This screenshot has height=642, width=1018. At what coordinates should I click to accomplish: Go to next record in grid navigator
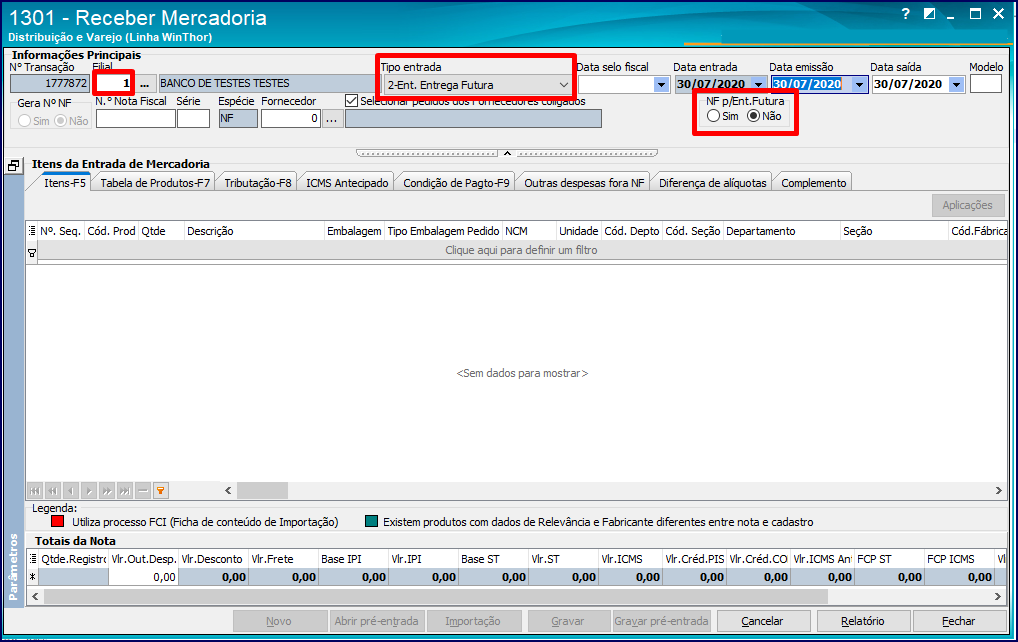[x=89, y=491]
